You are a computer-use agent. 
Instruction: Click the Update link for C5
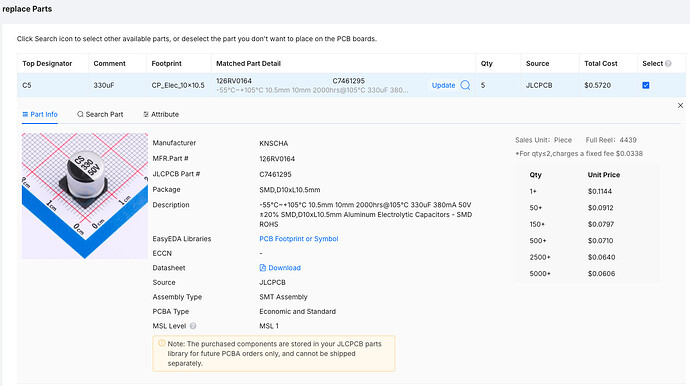pyautogui.click(x=443, y=85)
